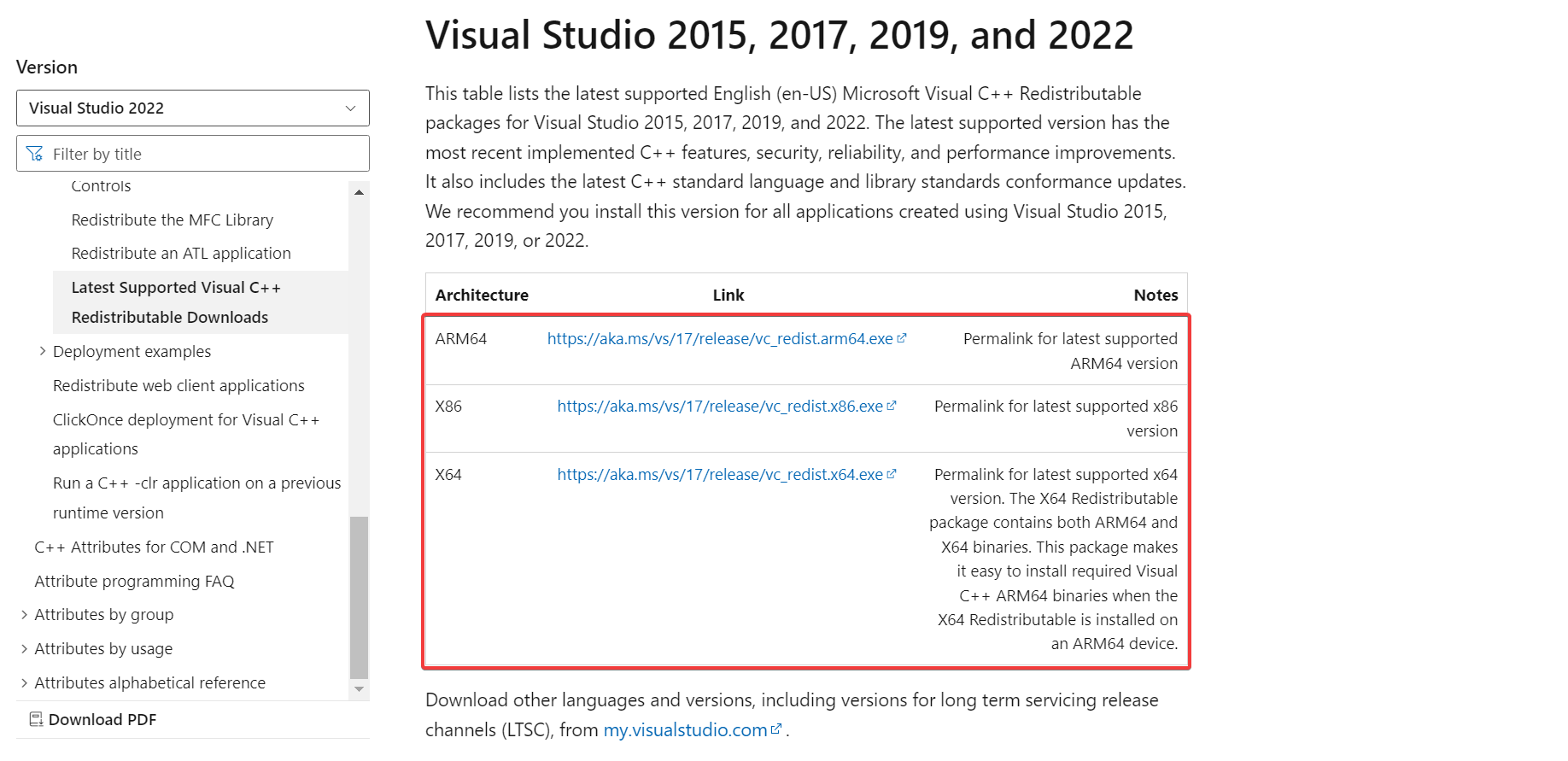
Task: Open the Version dropdown showing Visual Studio 2022
Action: point(193,108)
